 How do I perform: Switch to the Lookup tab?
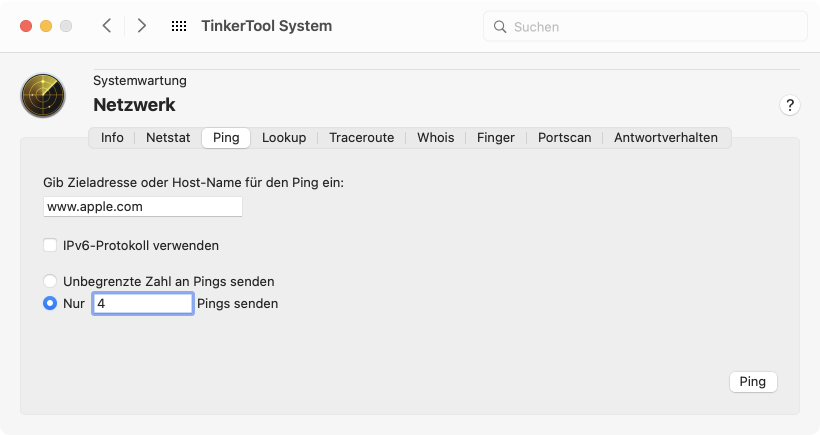point(284,138)
